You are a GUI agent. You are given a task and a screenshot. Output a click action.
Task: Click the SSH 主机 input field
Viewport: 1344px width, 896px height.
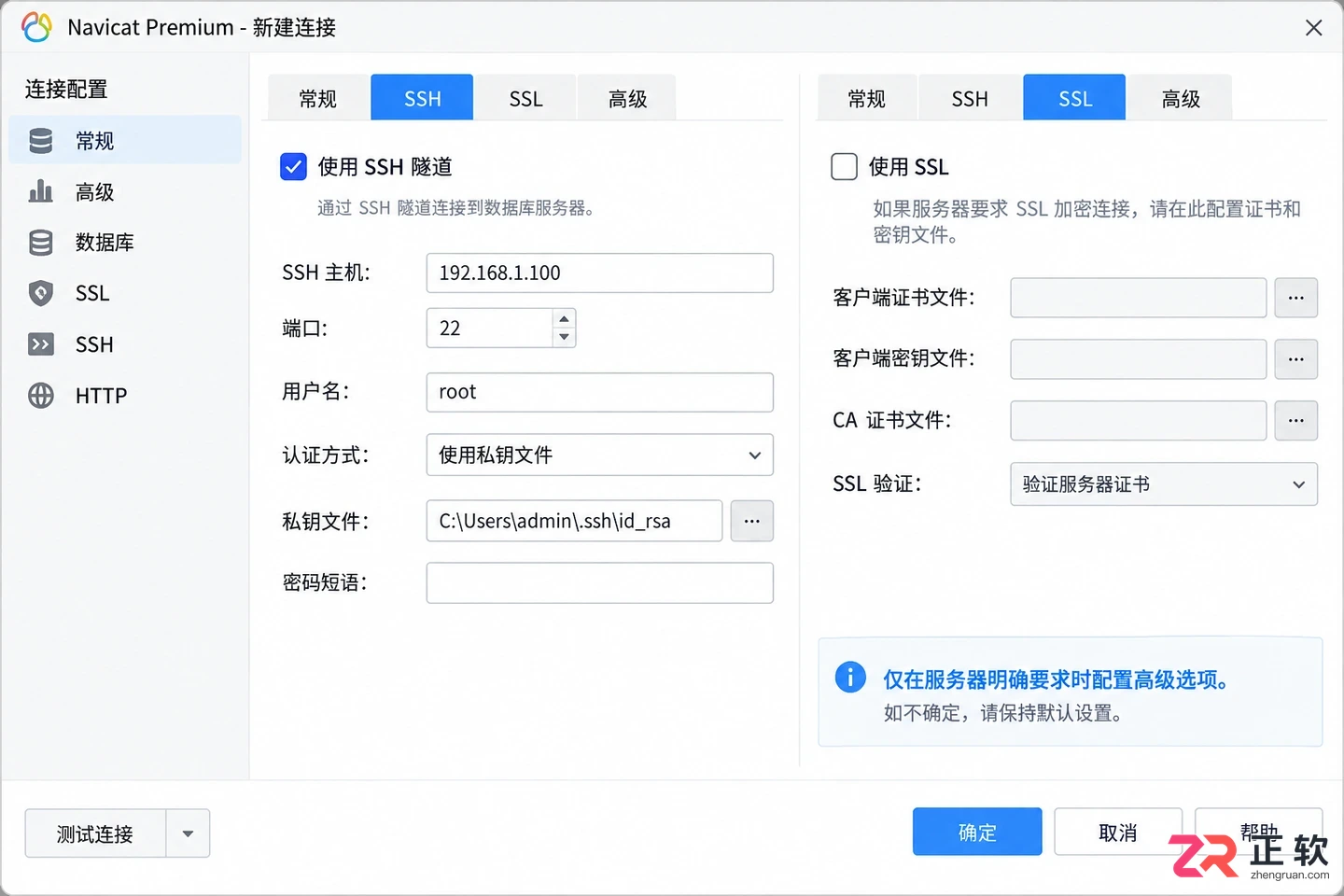[600, 273]
